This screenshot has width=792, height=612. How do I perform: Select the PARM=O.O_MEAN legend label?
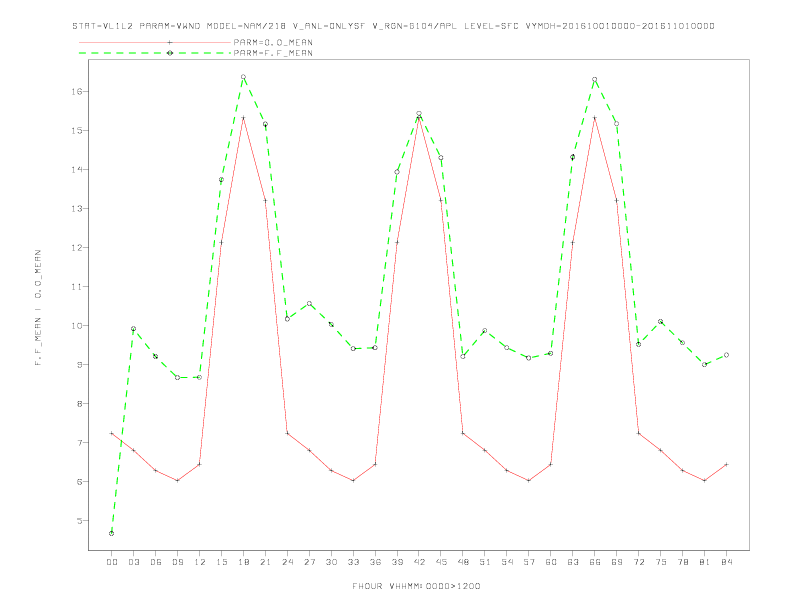pos(273,42)
